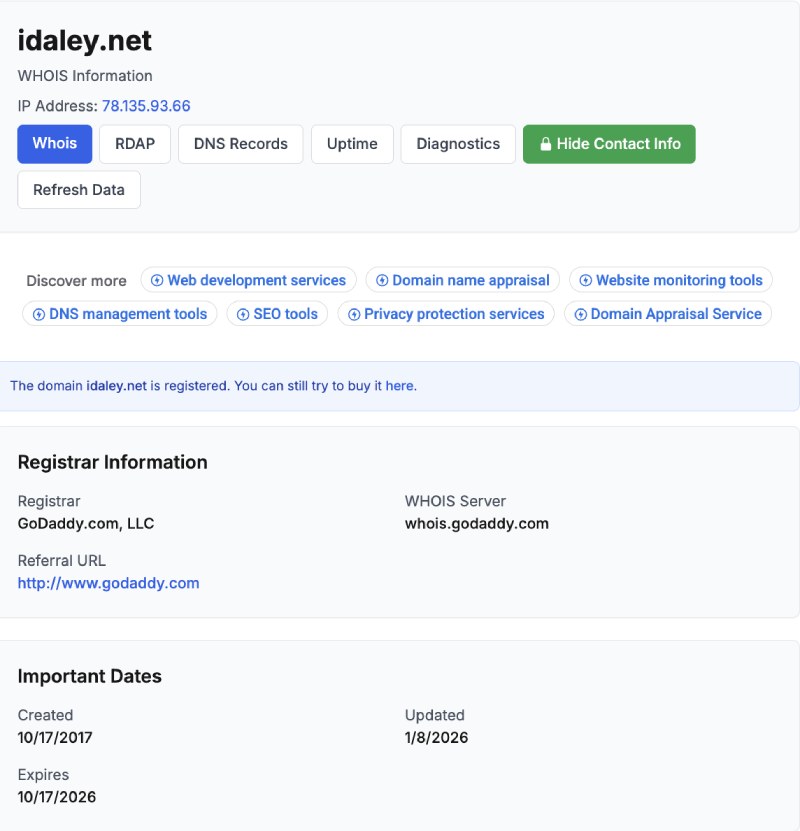The height and width of the screenshot is (831, 800).
Task: Click arrow icon beside SEO tools
Action: point(243,314)
